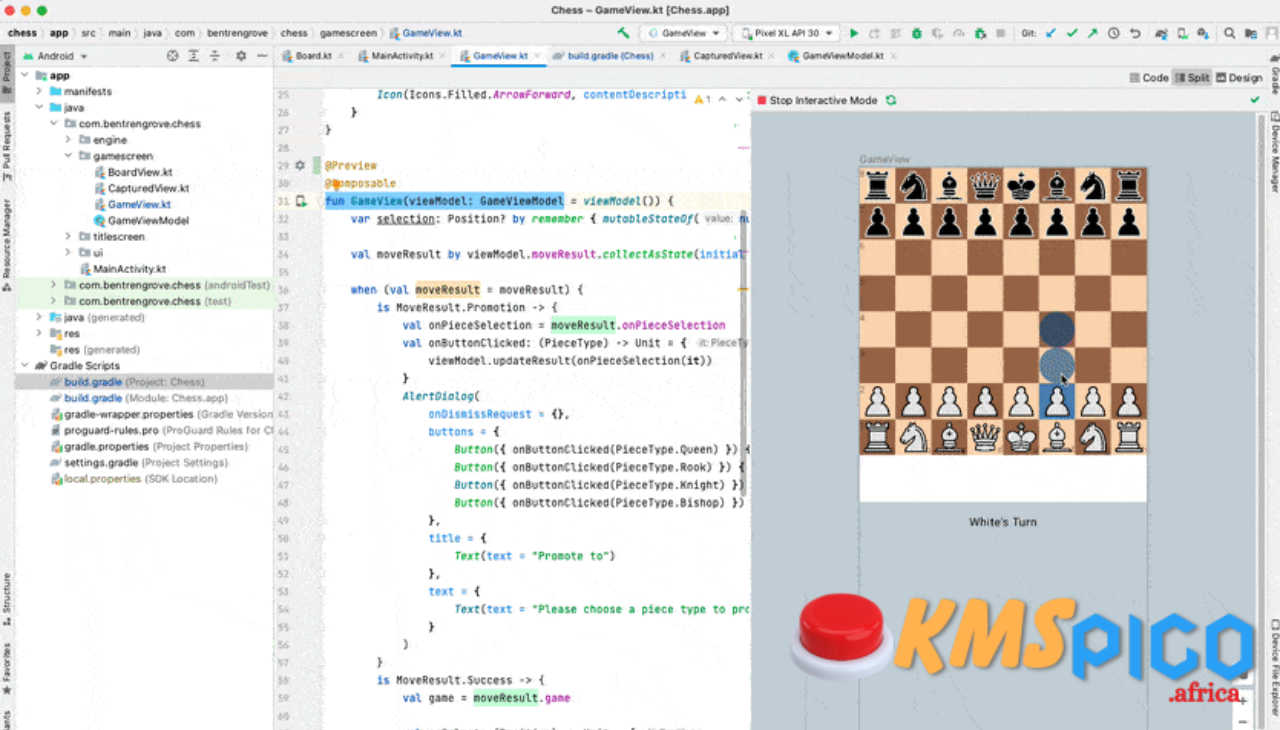Screen dimensions: 1280x730
Task: Select the white king on the preview board
Action: pyautogui.click(x=1020, y=436)
